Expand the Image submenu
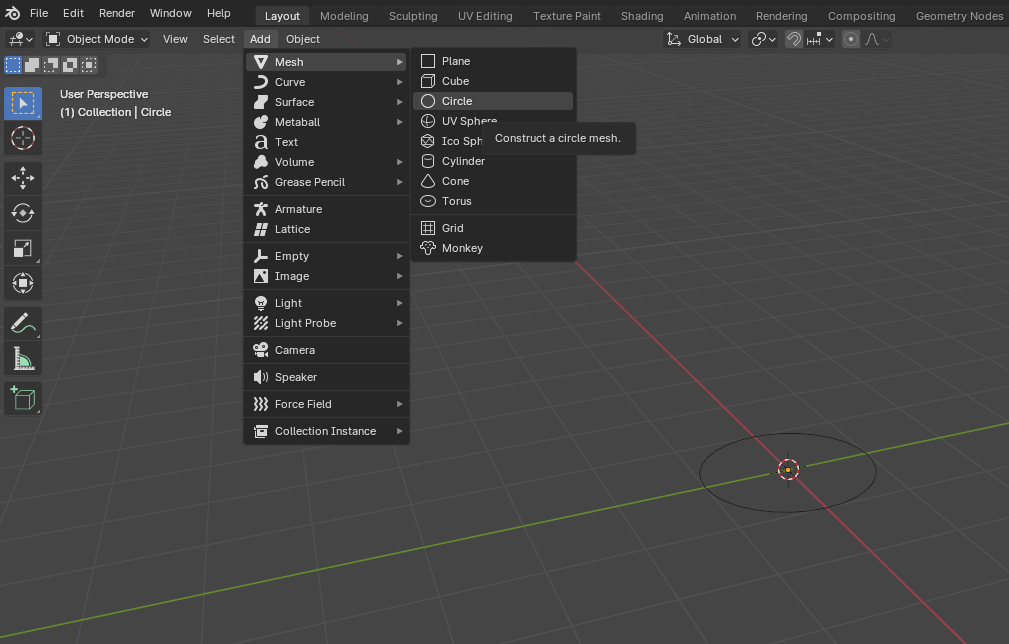1009x644 pixels. [x=326, y=276]
